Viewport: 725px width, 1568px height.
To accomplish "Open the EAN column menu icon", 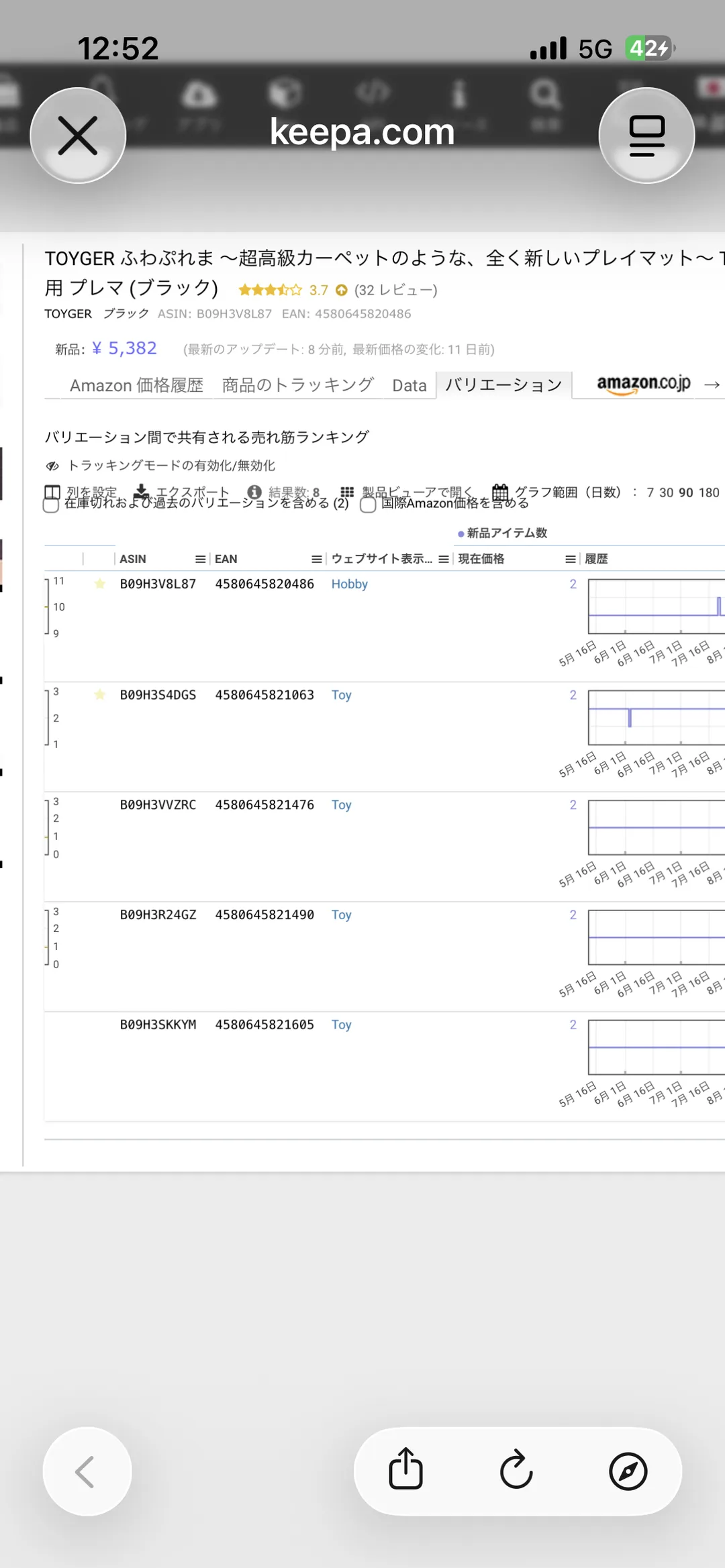I will tap(317, 559).
